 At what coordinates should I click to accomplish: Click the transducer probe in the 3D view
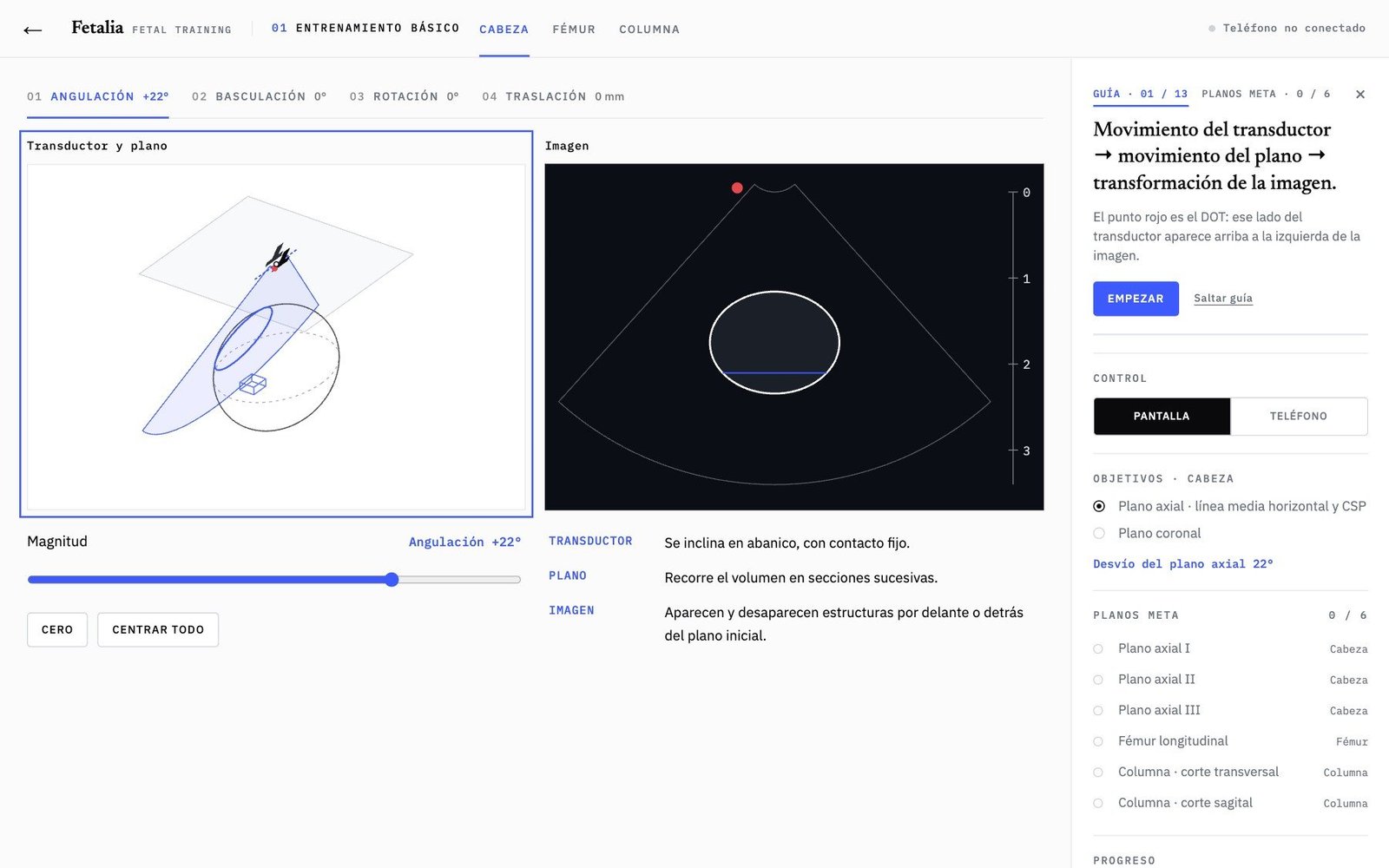pyautogui.click(x=279, y=257)
